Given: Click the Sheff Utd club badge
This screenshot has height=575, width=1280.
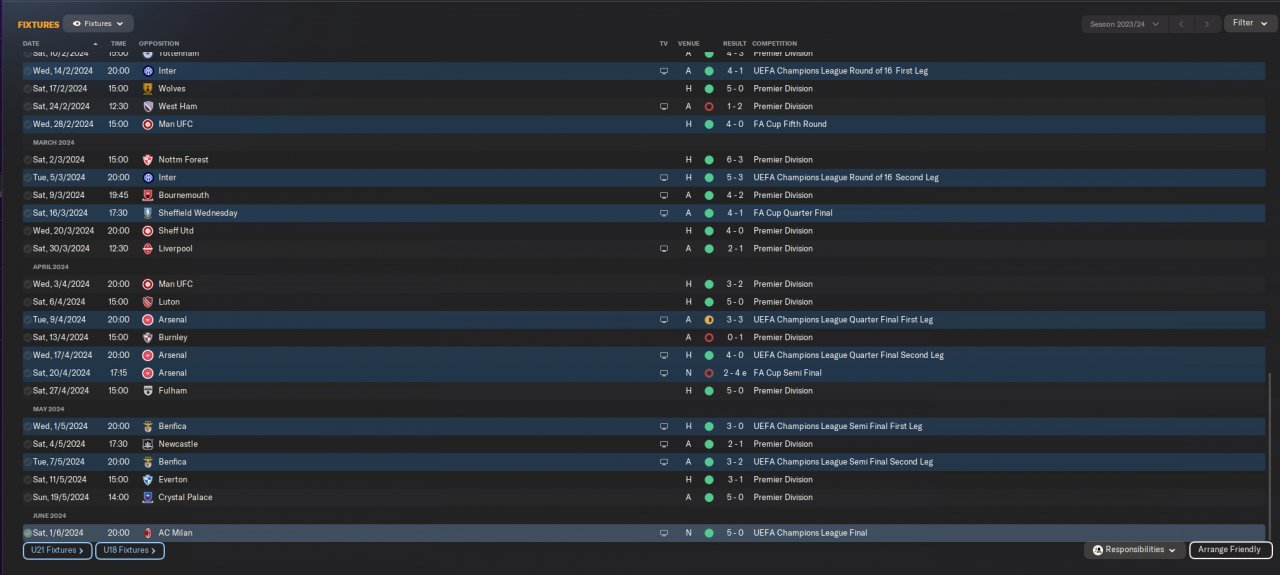Looking at the screenshot, I should pyautogui.click(x=148, y=231).
